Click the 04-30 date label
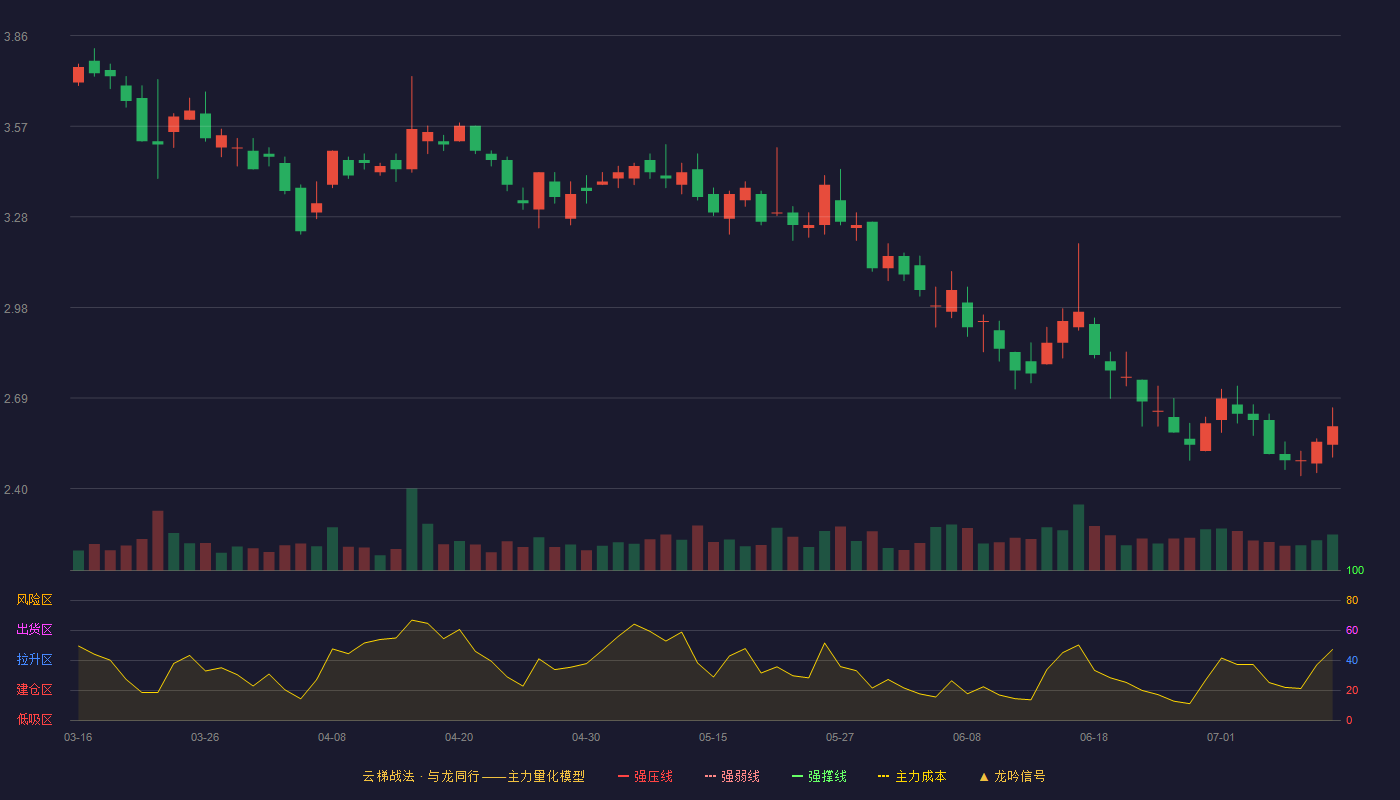 pos(586,737)
